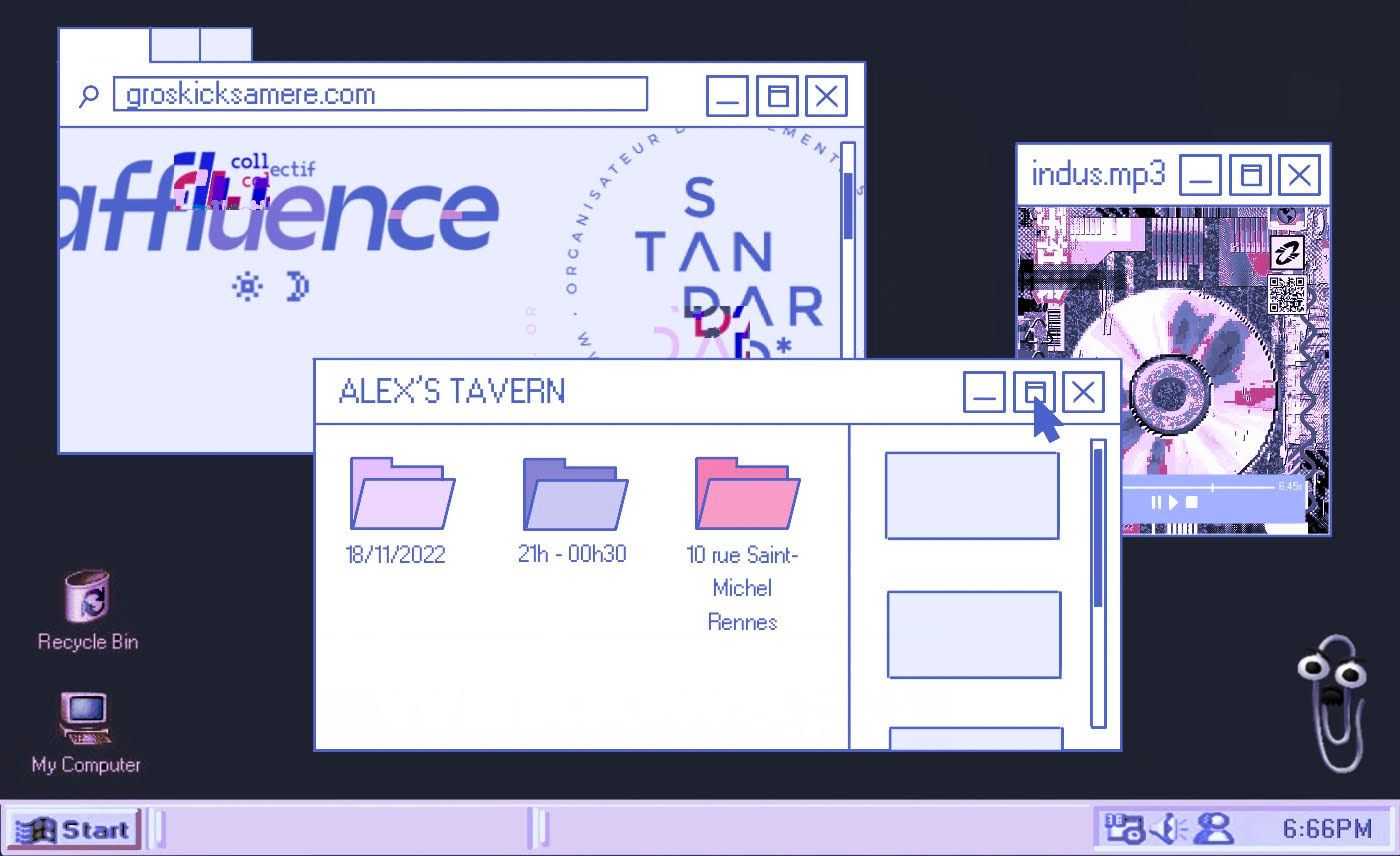Minimize the indus.mp3 player window
The width and height of the screenshot is (1400, 856).
tap(1200, 175)
